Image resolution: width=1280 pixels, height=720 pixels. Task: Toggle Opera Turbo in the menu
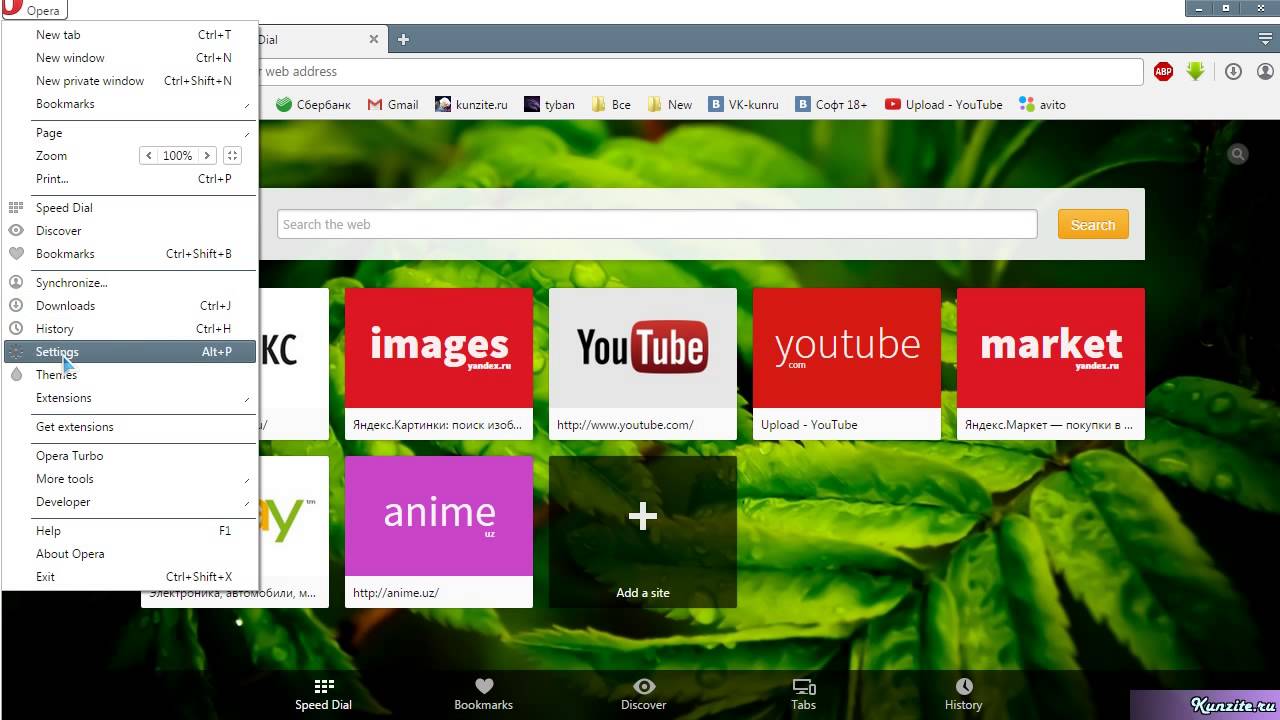coord(130,456)
